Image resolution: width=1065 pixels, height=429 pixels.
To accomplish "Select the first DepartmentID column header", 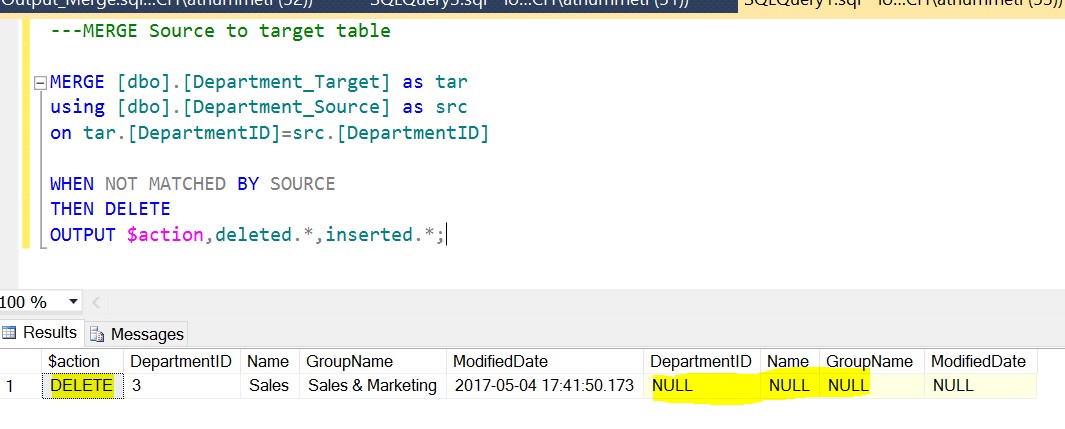I will pyautogui.click(x=182, y=361).
